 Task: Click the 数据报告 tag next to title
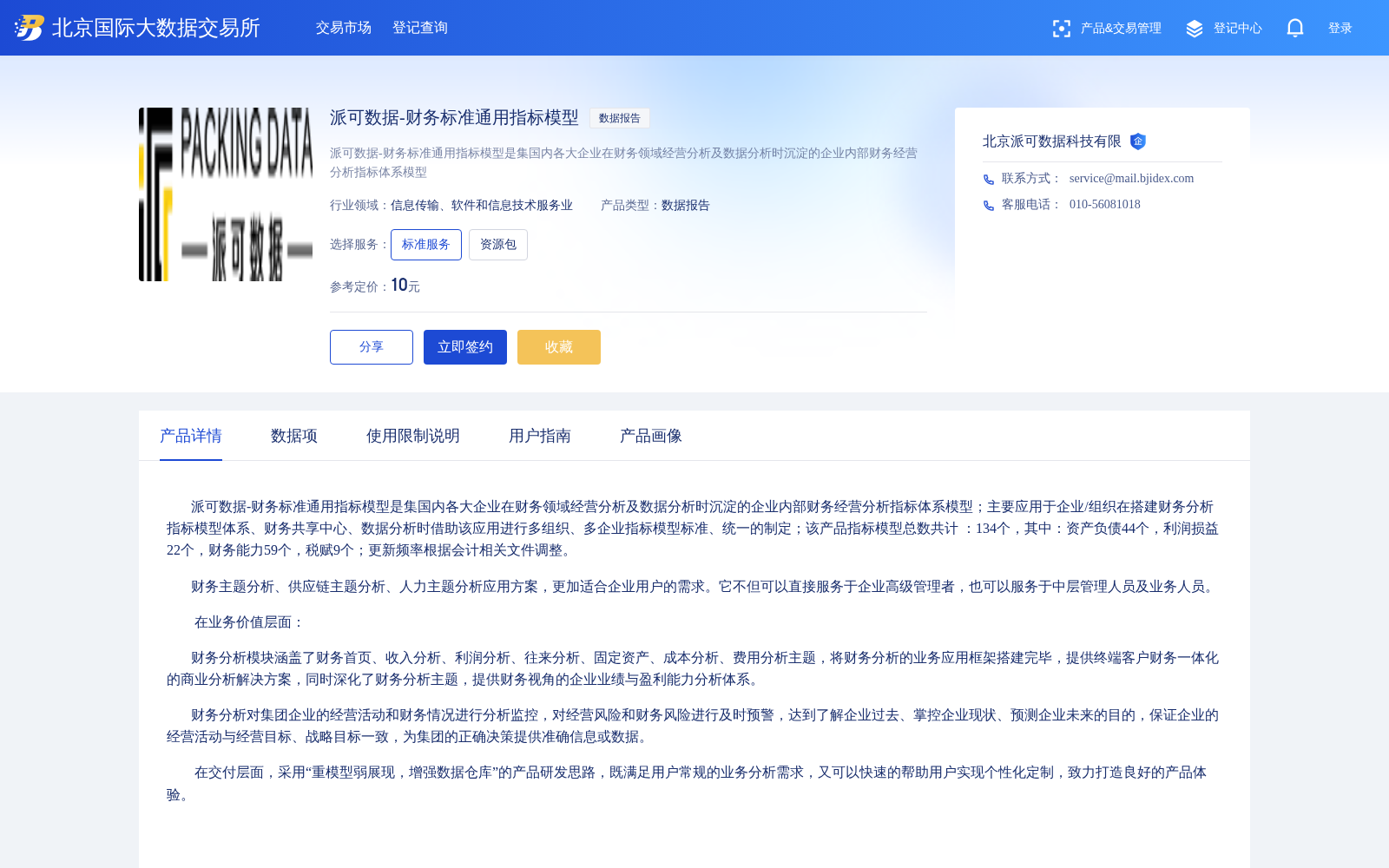(620, 118)
